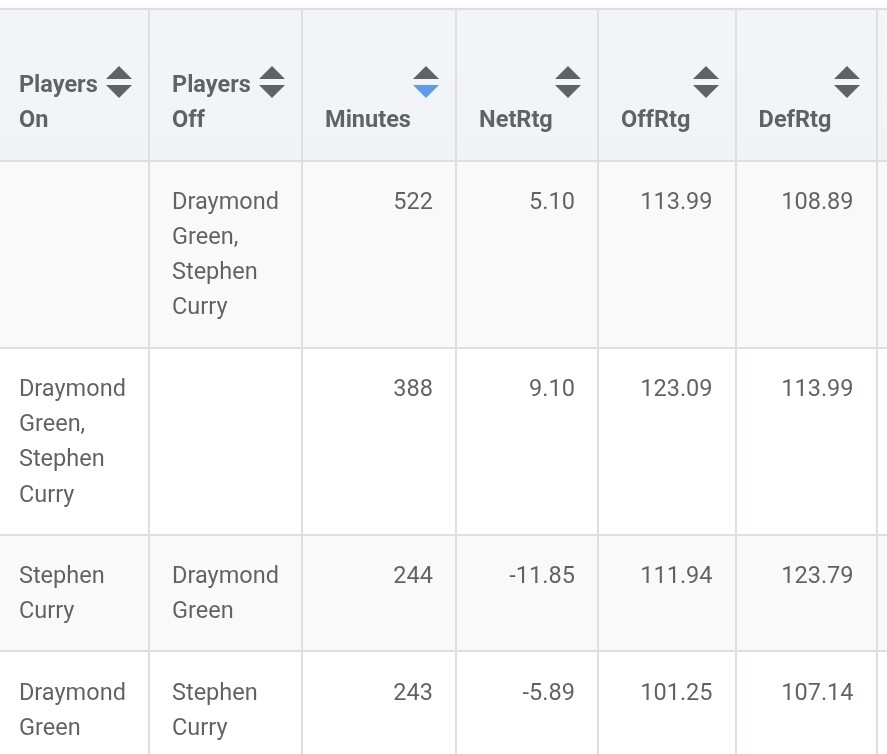The image size is (887, 754).
Task: Click the Players Off header text
Action: tap(210, 101)
